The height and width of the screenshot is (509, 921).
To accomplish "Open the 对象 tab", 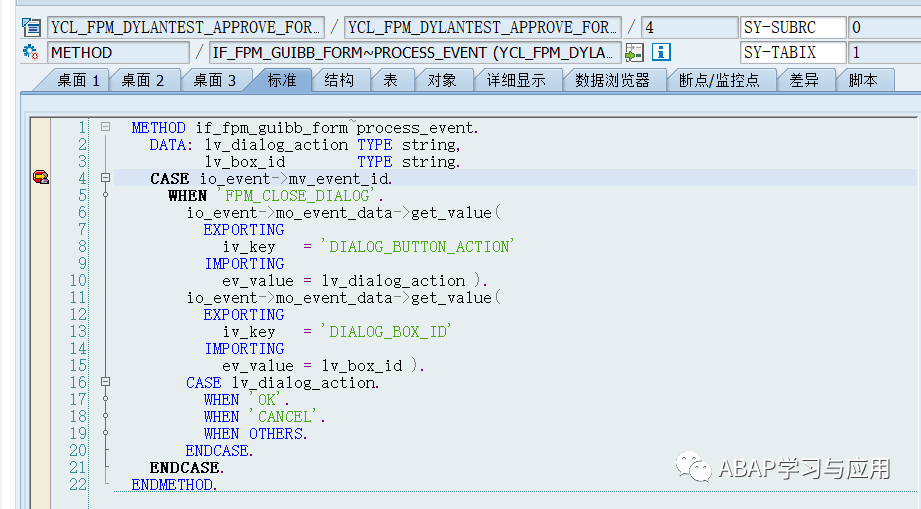I will point(442,80).
